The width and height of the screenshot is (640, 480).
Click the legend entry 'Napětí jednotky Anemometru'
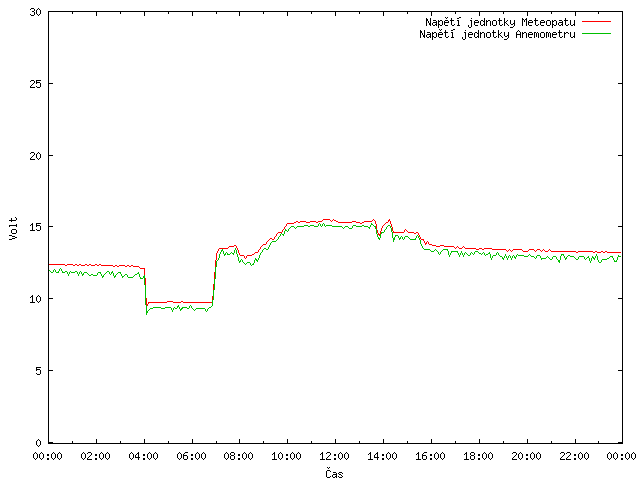497,34
